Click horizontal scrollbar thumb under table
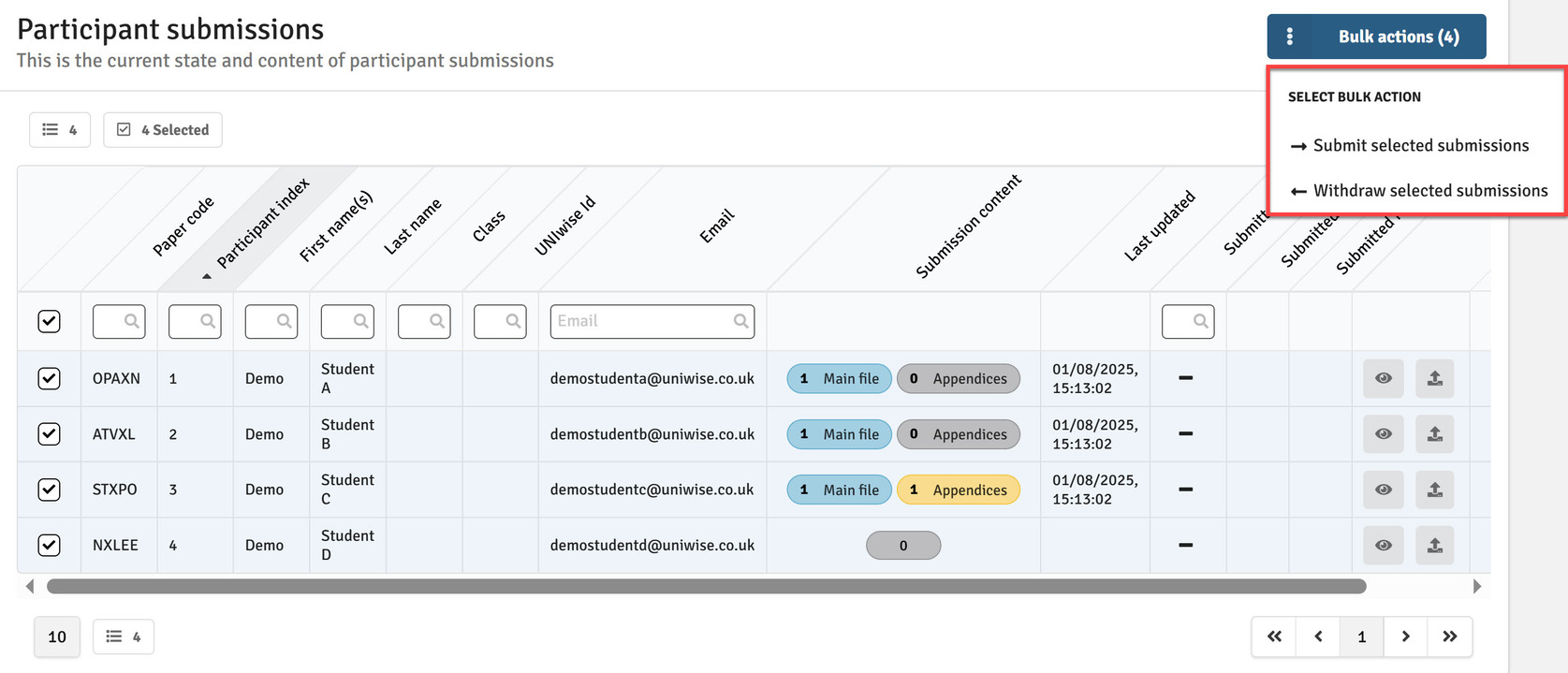Screen dimensions: 1568x673 707,586
